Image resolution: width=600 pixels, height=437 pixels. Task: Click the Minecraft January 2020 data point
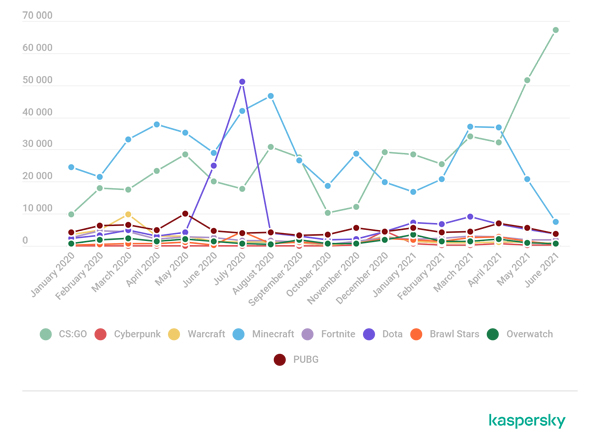(x=71, y=167)
